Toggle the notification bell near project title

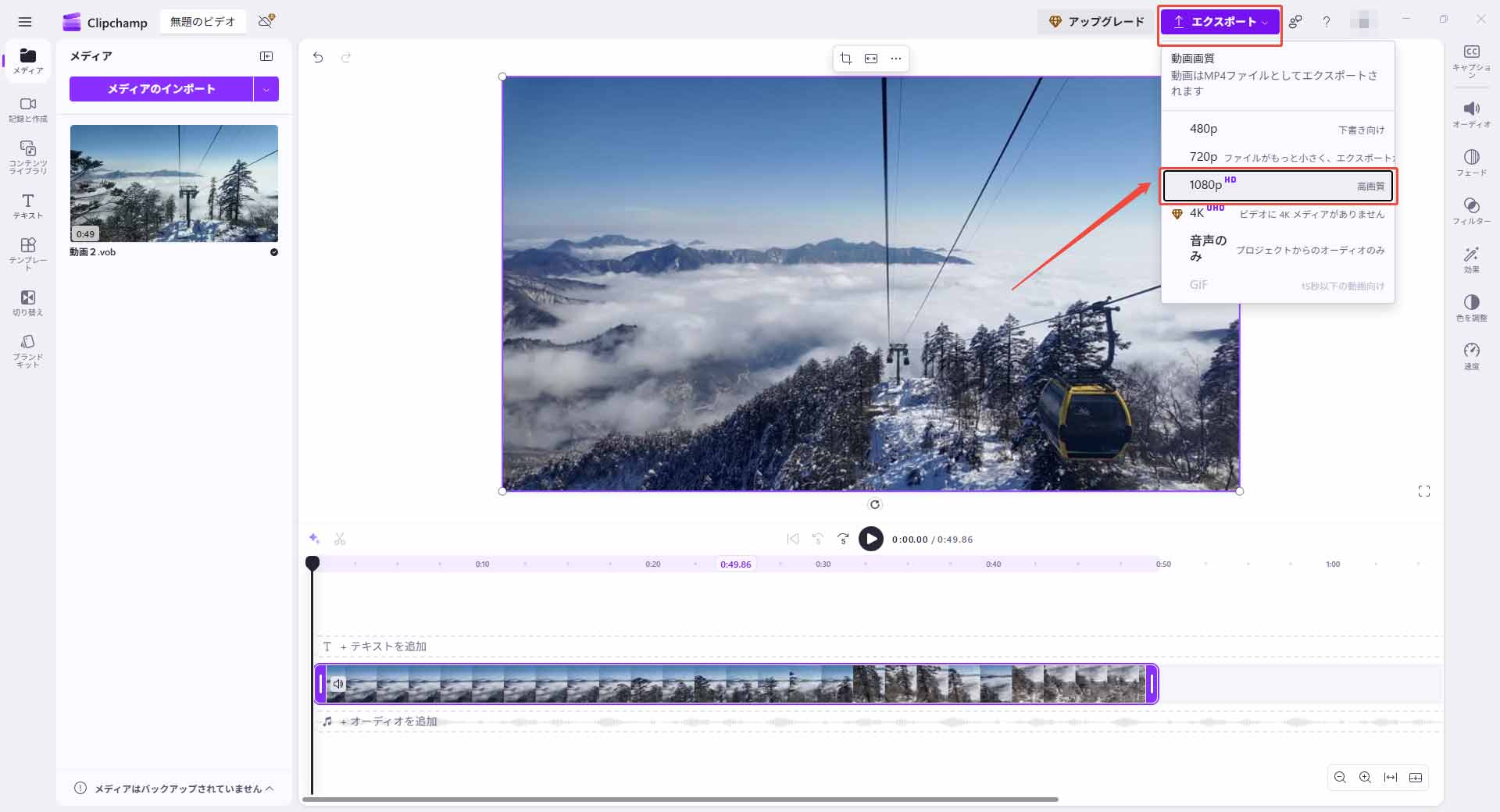point(264,22)
